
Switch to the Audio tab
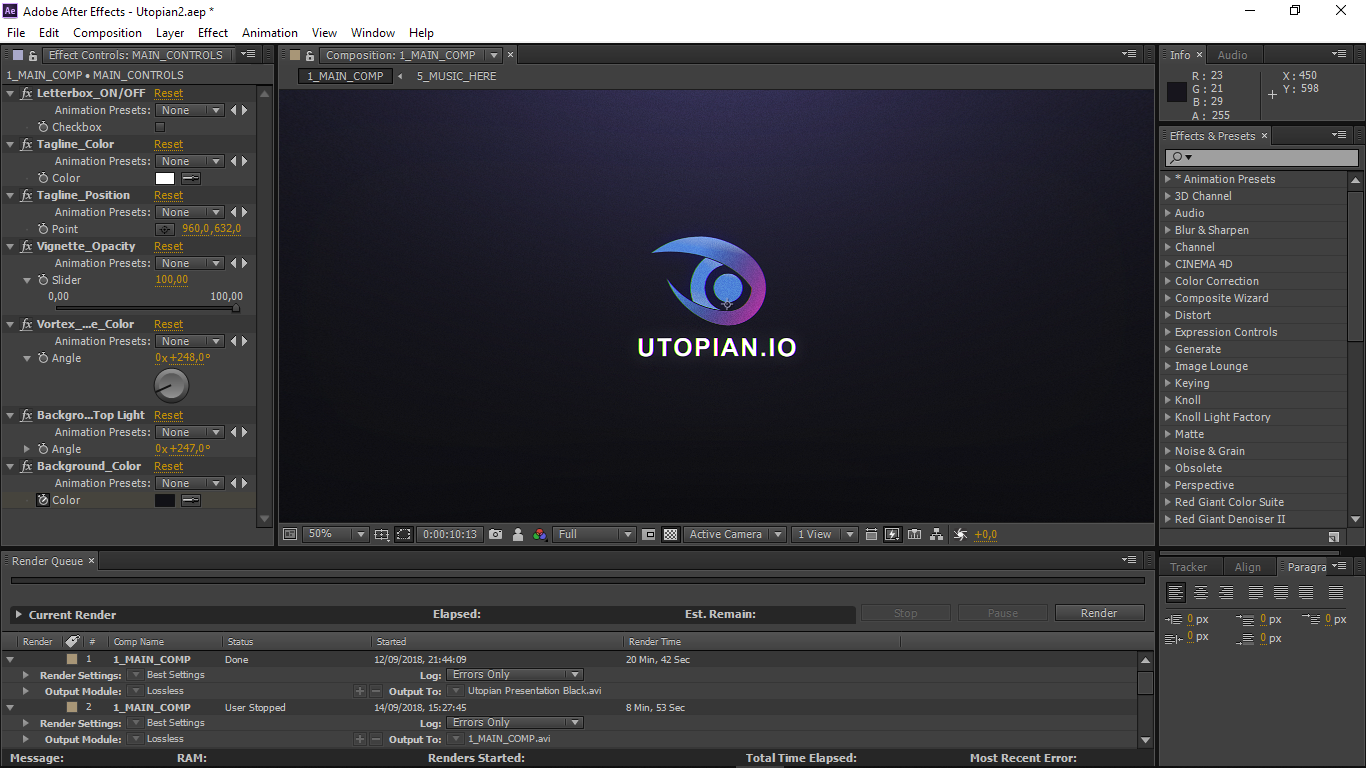coord(1232,55)
